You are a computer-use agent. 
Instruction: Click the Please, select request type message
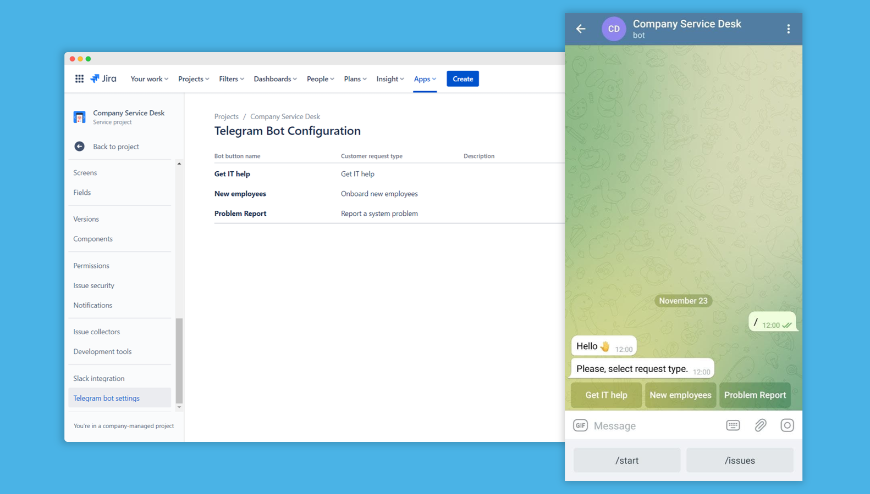pyautogui.click(x=643, y=369)
